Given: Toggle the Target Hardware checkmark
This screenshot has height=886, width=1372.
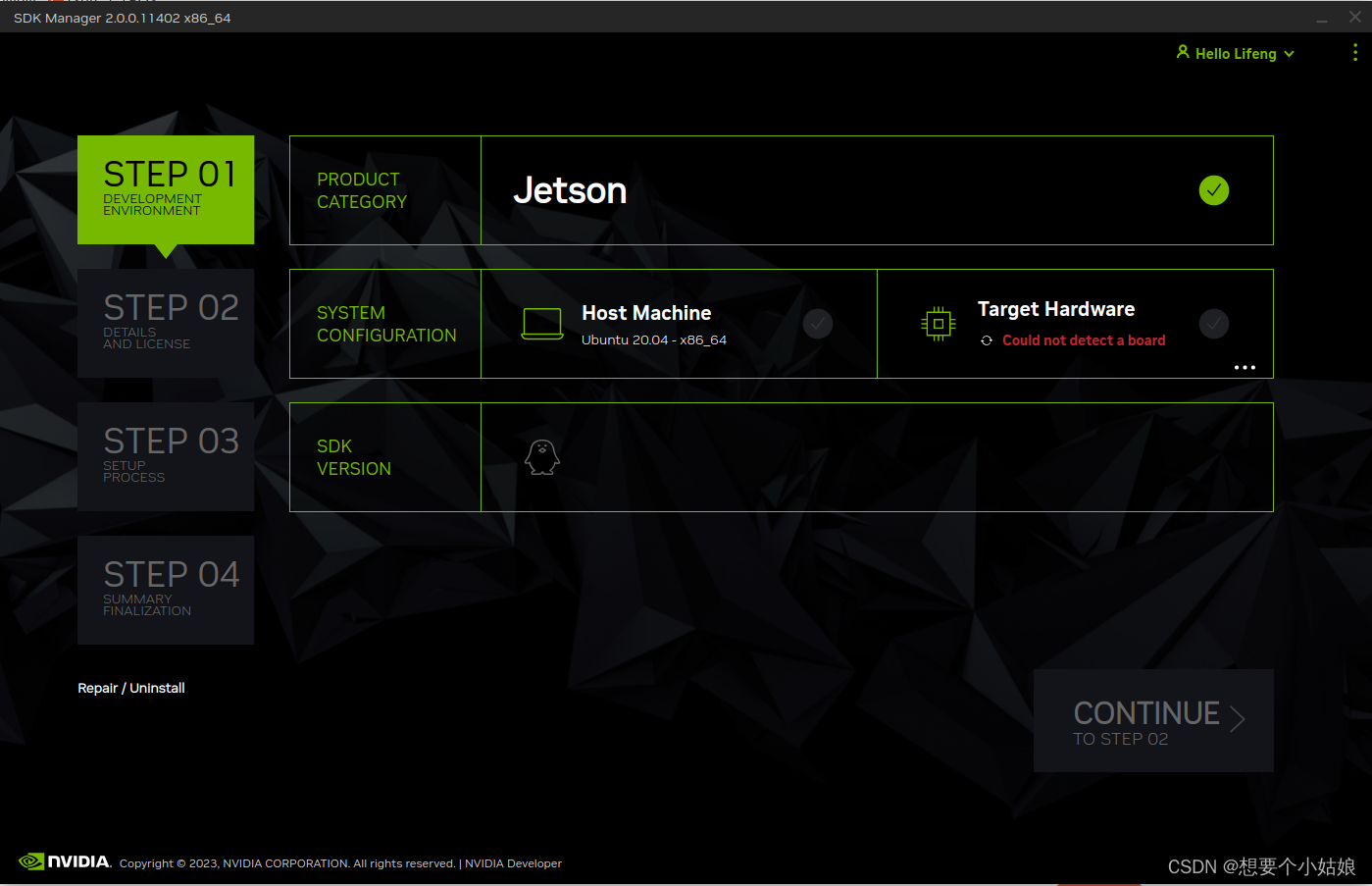Looking at the screenshot, I should click(1214, 324).
